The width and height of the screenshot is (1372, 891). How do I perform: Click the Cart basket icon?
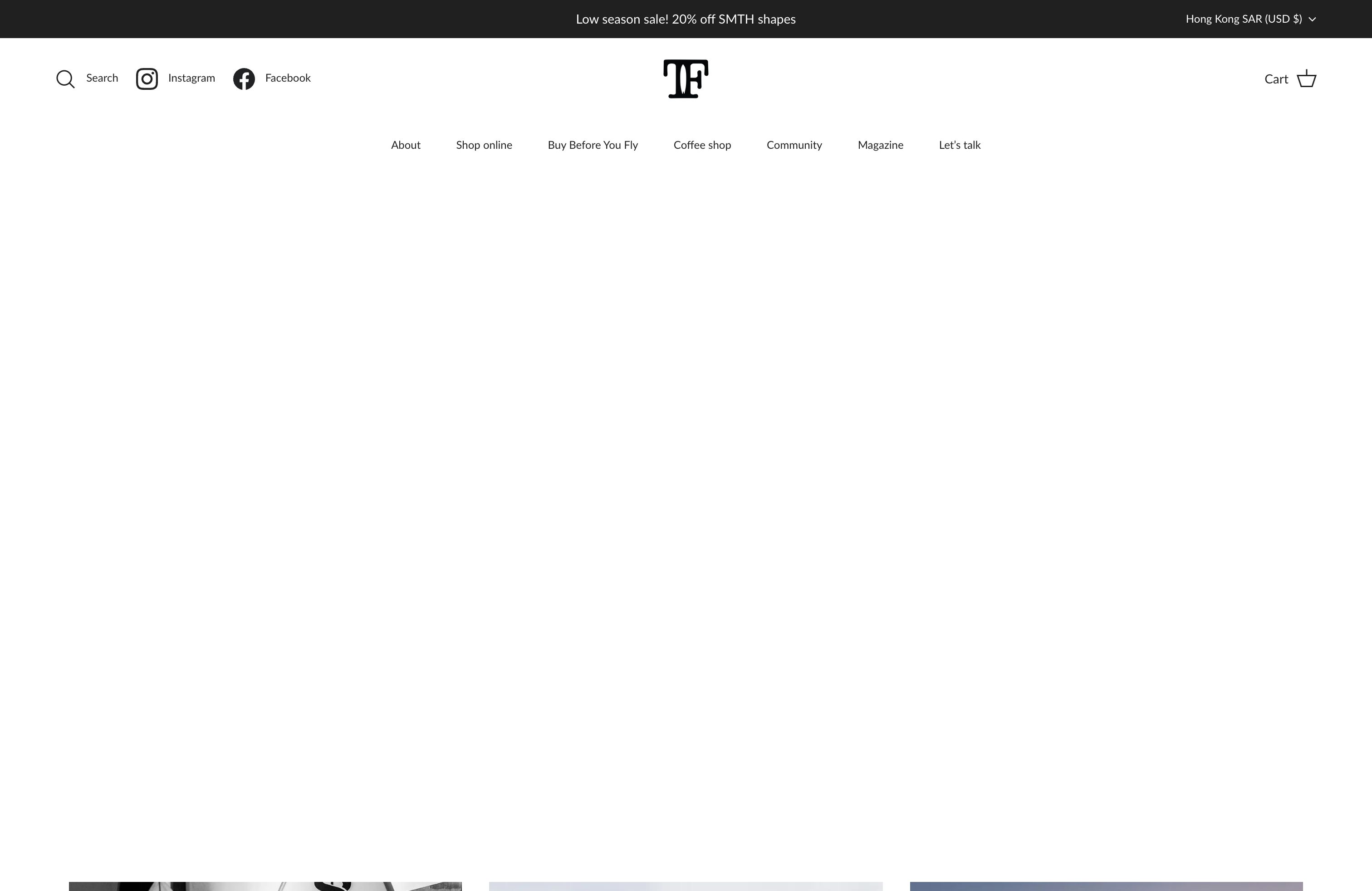(1307, 79)
